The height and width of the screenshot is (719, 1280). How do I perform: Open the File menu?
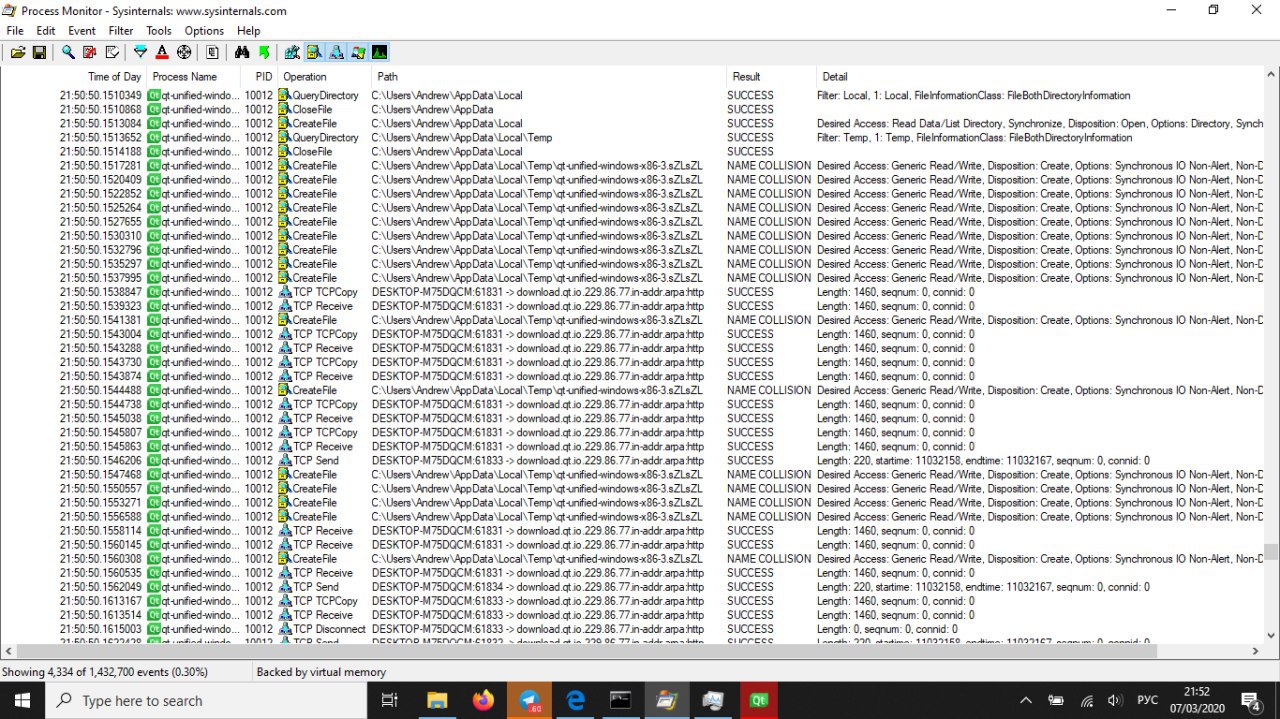15,31
